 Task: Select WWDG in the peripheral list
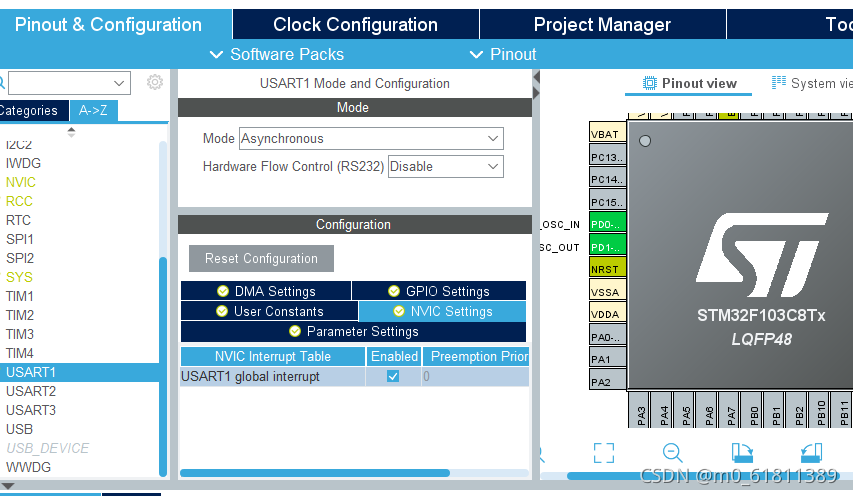[28, 467]
